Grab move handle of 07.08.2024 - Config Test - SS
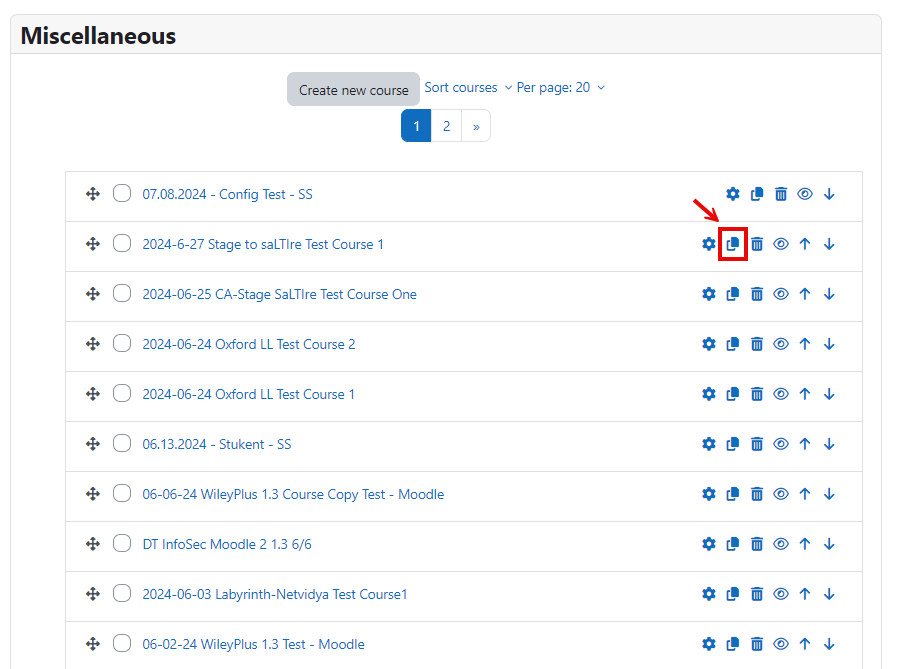The width and height of the screenshot is (923, 669). [x=92, y=194]
